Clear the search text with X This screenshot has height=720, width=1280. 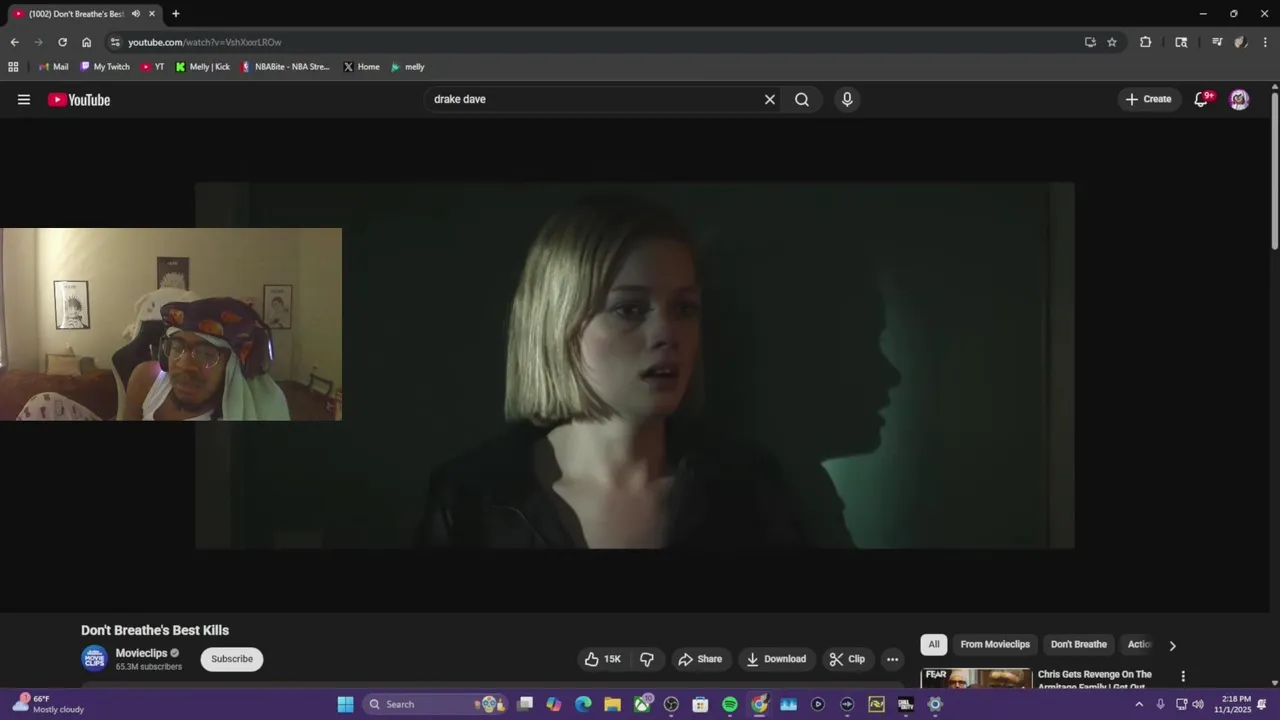[770, 99]
